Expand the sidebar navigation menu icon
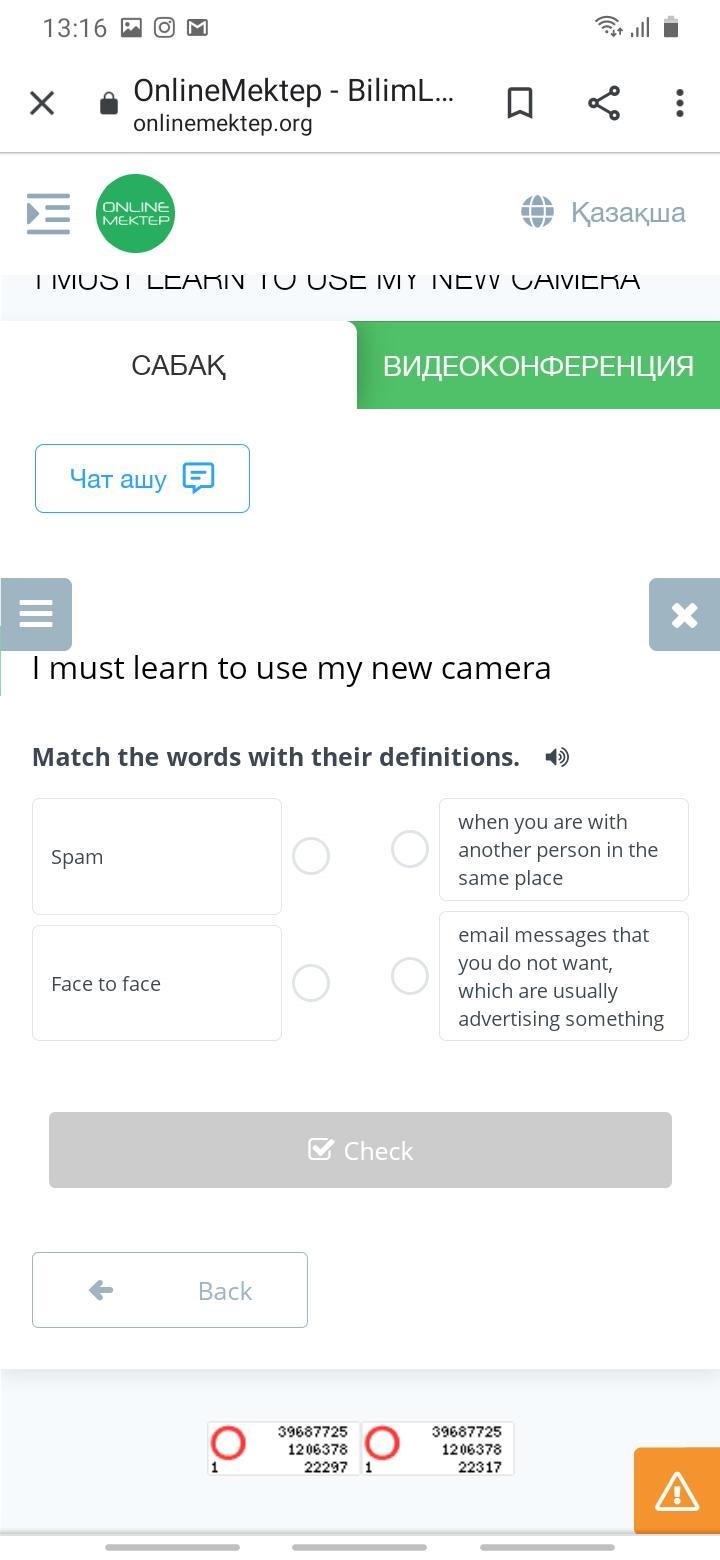Viewport: 720px width, 1560px height. (48, 213)
